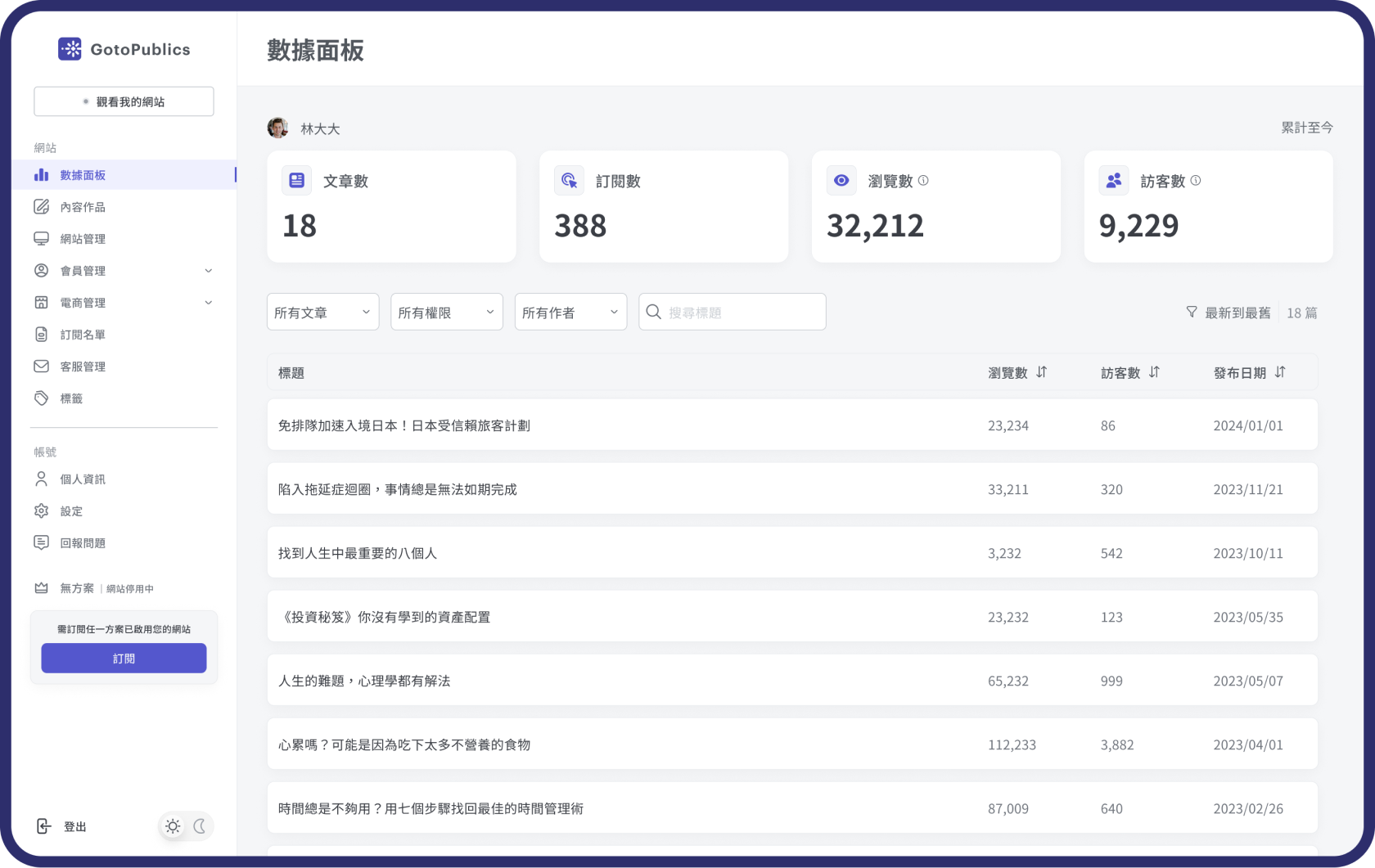Open article 找到人生中最重要的八個人
Image resolution: width=1375 pixels, height=868 pixels.
tap(358, 553)
